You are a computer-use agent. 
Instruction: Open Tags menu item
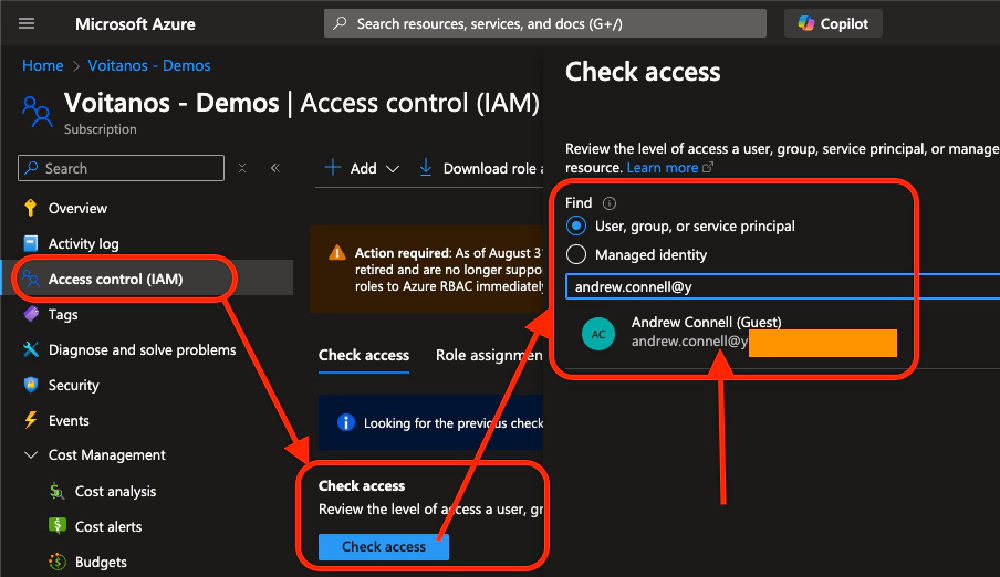tap(63, 314)
